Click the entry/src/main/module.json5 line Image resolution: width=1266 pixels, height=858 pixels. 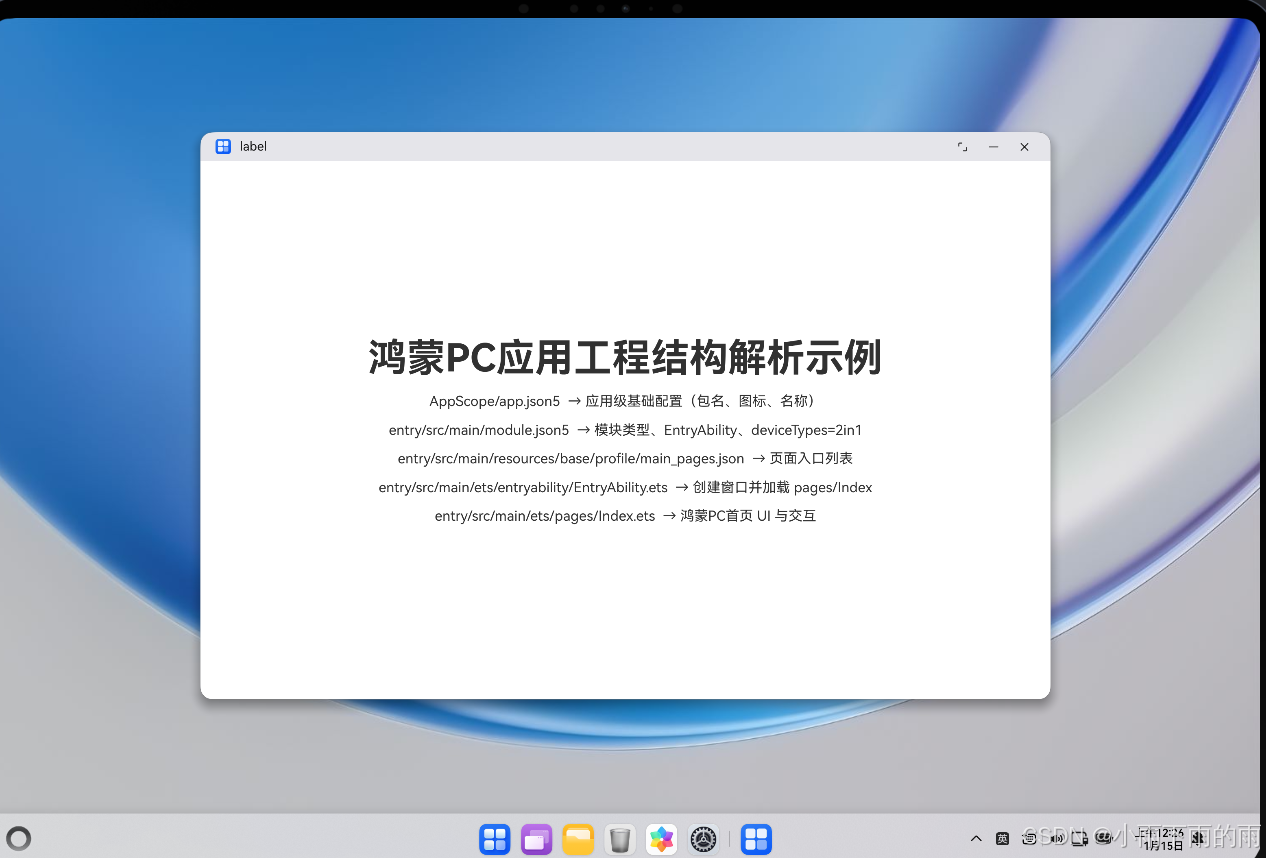pos(625,430)
